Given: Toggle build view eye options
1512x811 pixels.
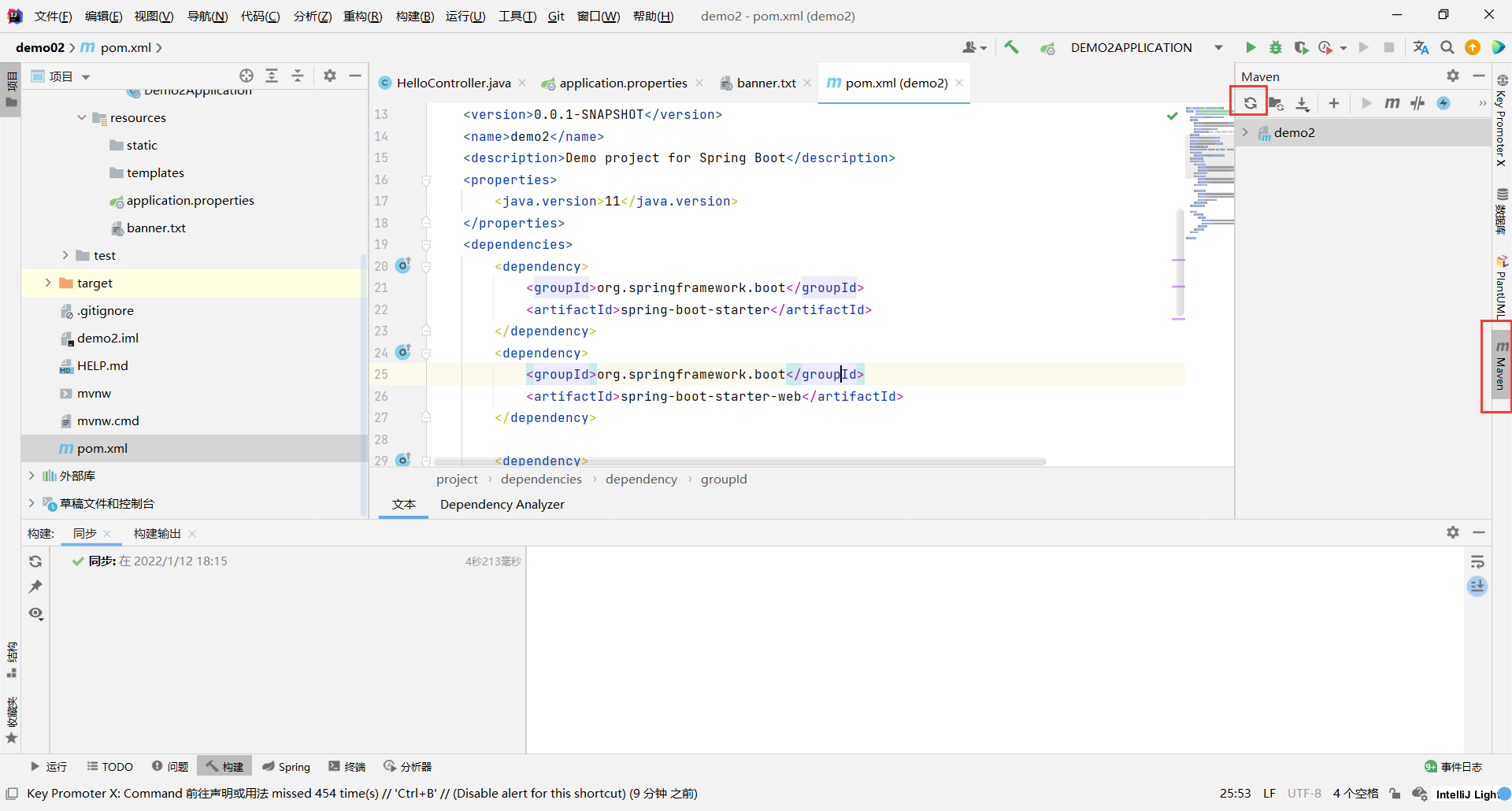Looking at the screenshot, I should 35,613.
